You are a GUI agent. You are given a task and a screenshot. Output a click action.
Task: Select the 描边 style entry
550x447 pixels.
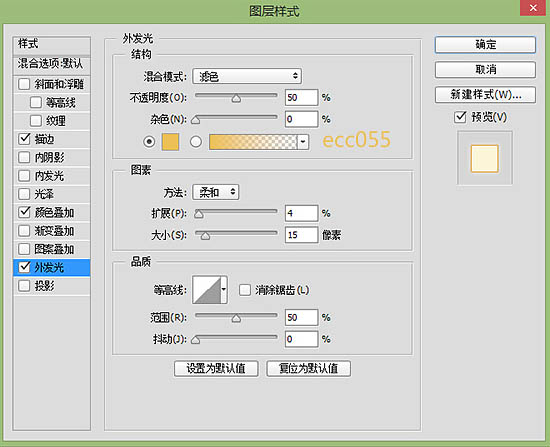click(x=44, y=139)
